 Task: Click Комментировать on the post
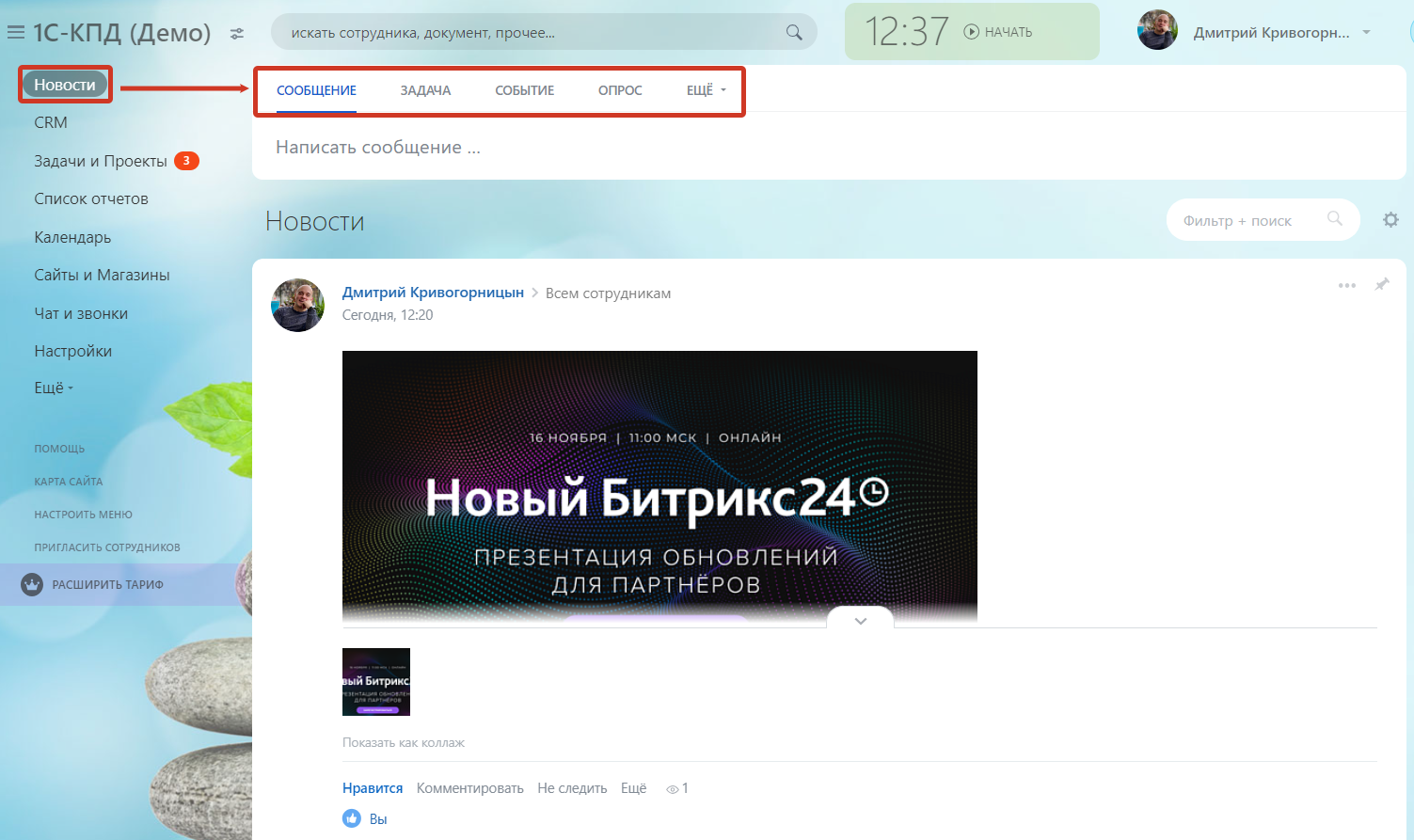coord(470,788)
